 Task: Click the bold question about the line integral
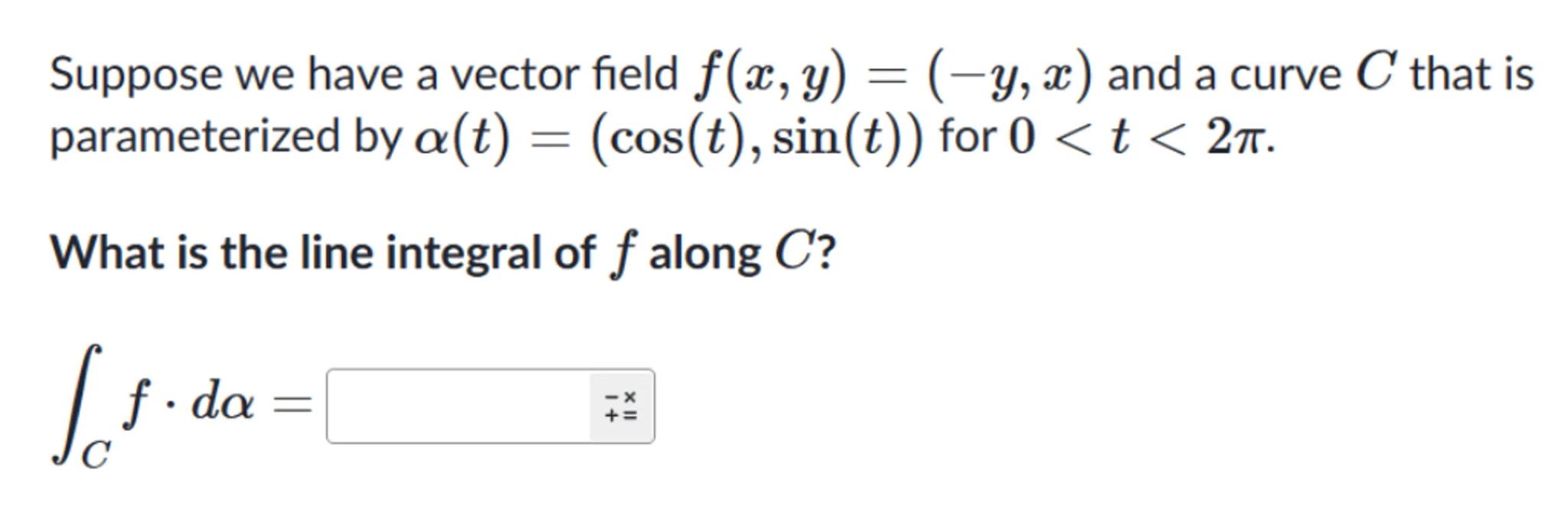pos(443,253)
